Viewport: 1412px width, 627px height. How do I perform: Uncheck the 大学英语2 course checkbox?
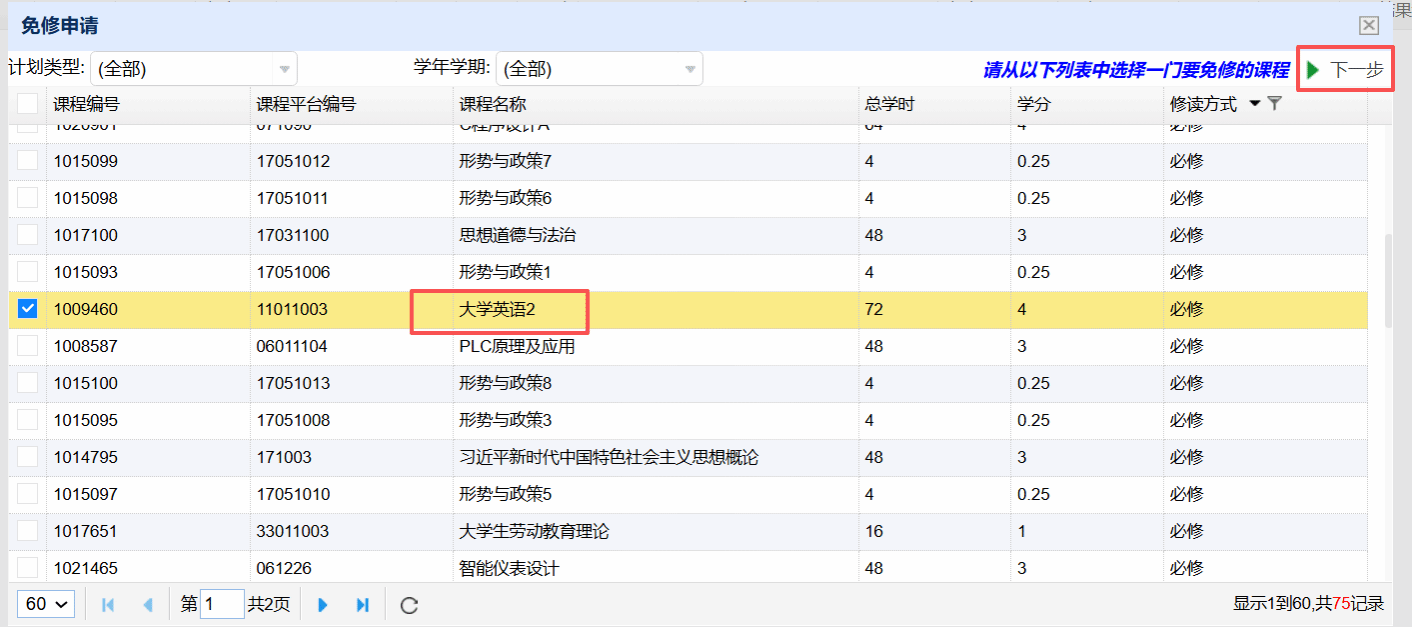pyautogui.click(x=28, y=309)
